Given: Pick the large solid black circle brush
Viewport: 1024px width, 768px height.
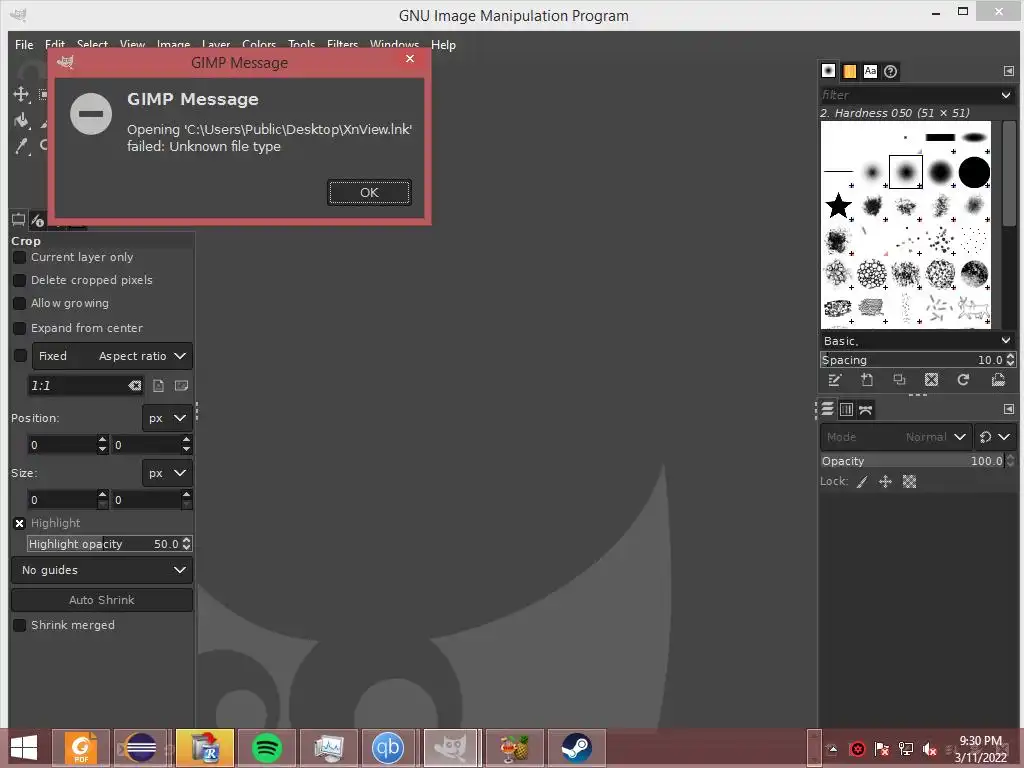Looking at the screenshot, I should tap(974, 172).
